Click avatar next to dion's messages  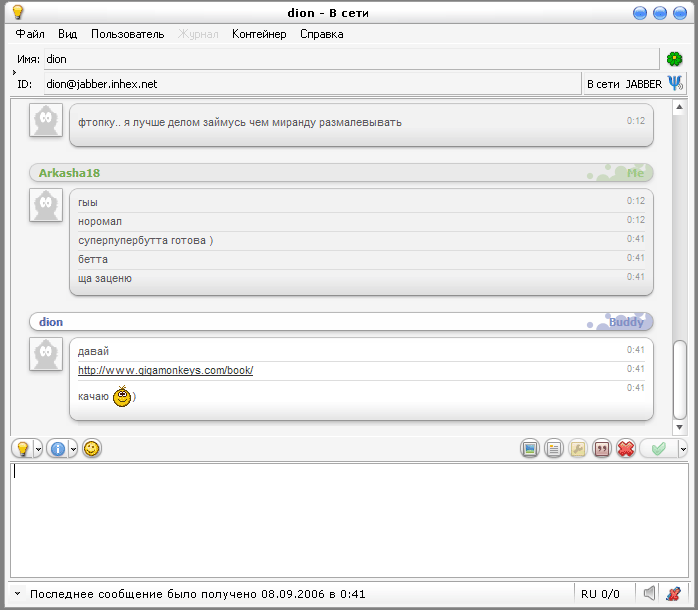(x=46, y=354)
